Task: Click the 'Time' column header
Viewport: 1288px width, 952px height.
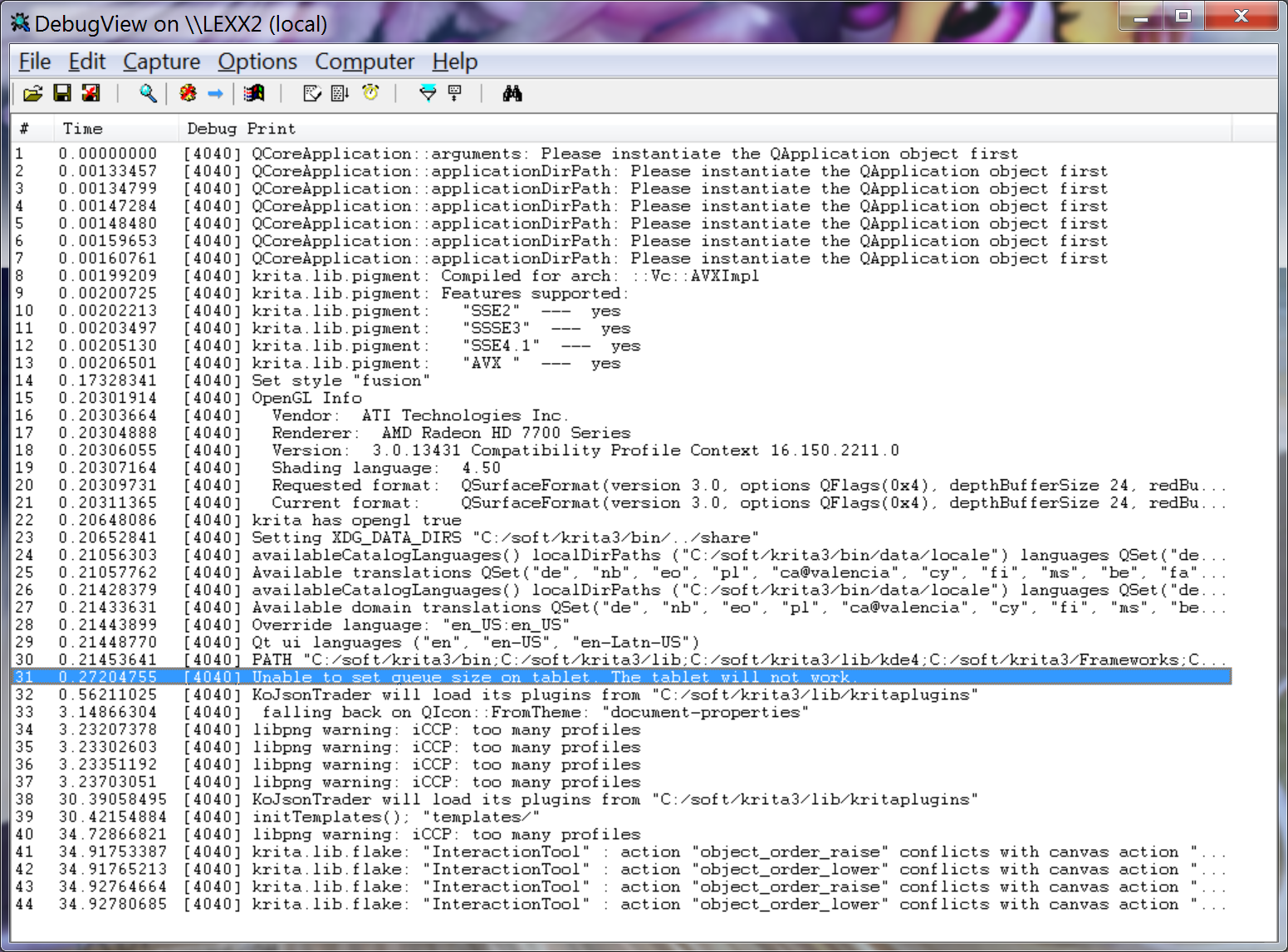Action: pos(116,129)
